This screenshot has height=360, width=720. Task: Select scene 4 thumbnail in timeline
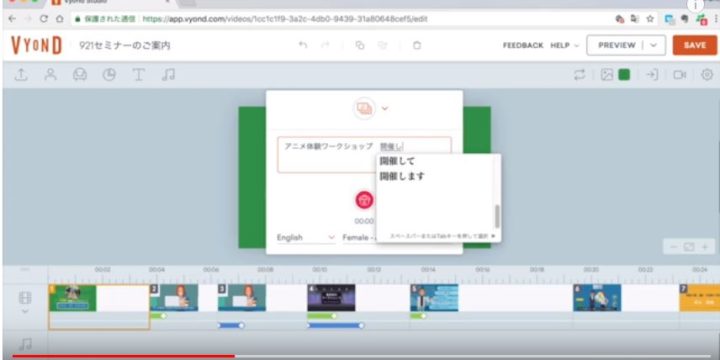(x=331, y=298)
